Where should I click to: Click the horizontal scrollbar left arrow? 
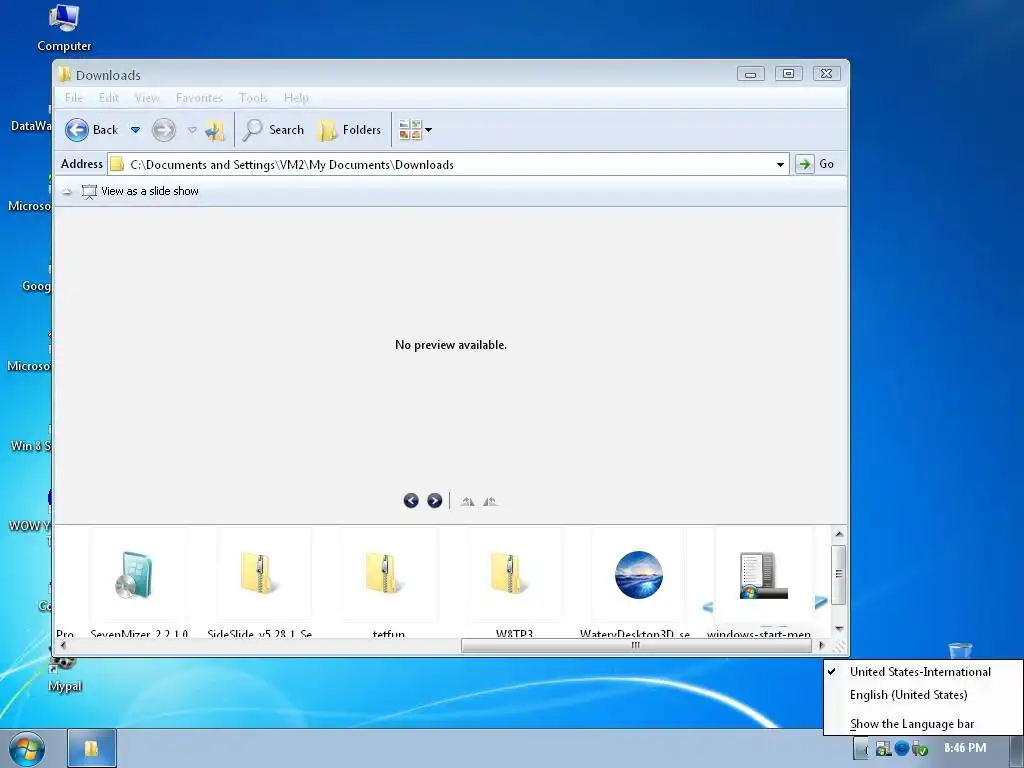tap(63, 646)
